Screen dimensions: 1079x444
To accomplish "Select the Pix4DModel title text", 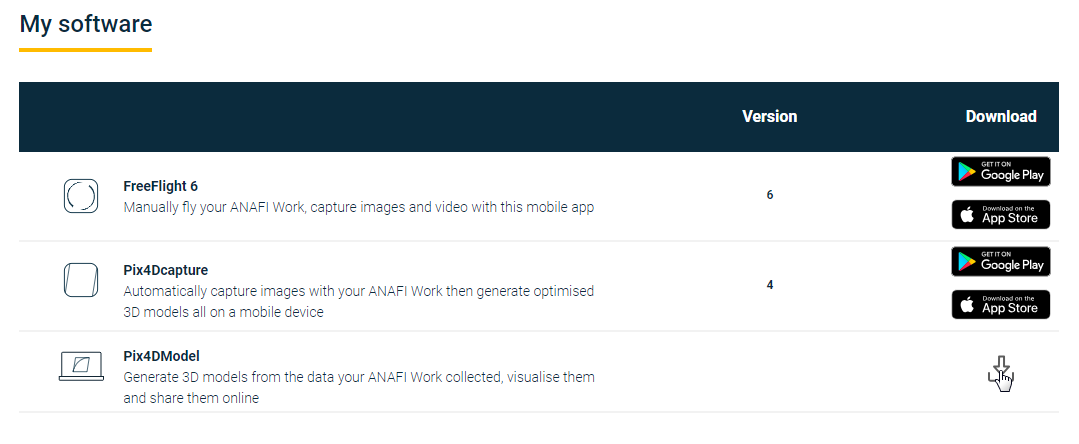I will tap(161, 356).
